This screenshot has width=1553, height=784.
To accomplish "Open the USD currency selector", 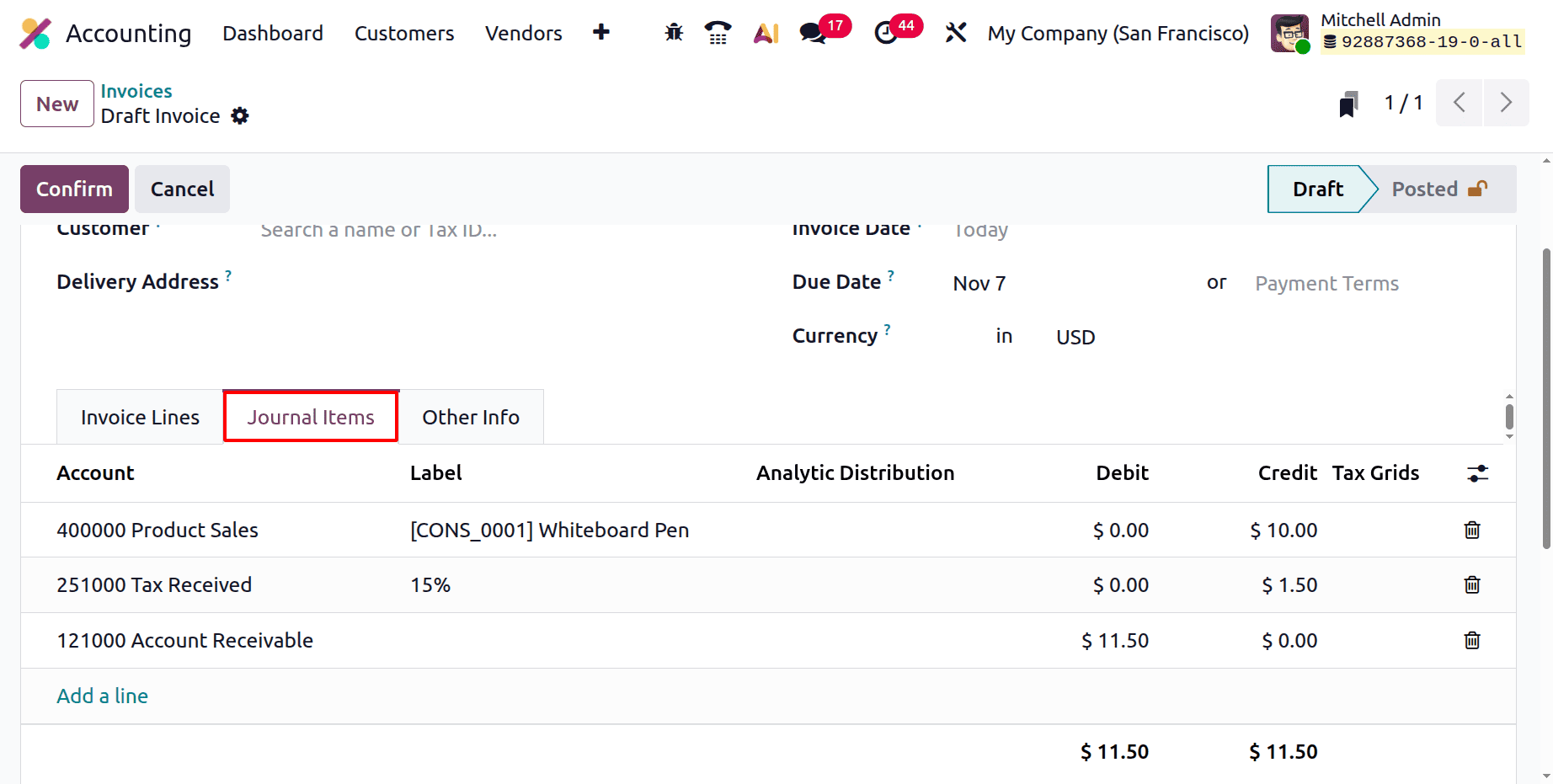I will [1075, 336].
